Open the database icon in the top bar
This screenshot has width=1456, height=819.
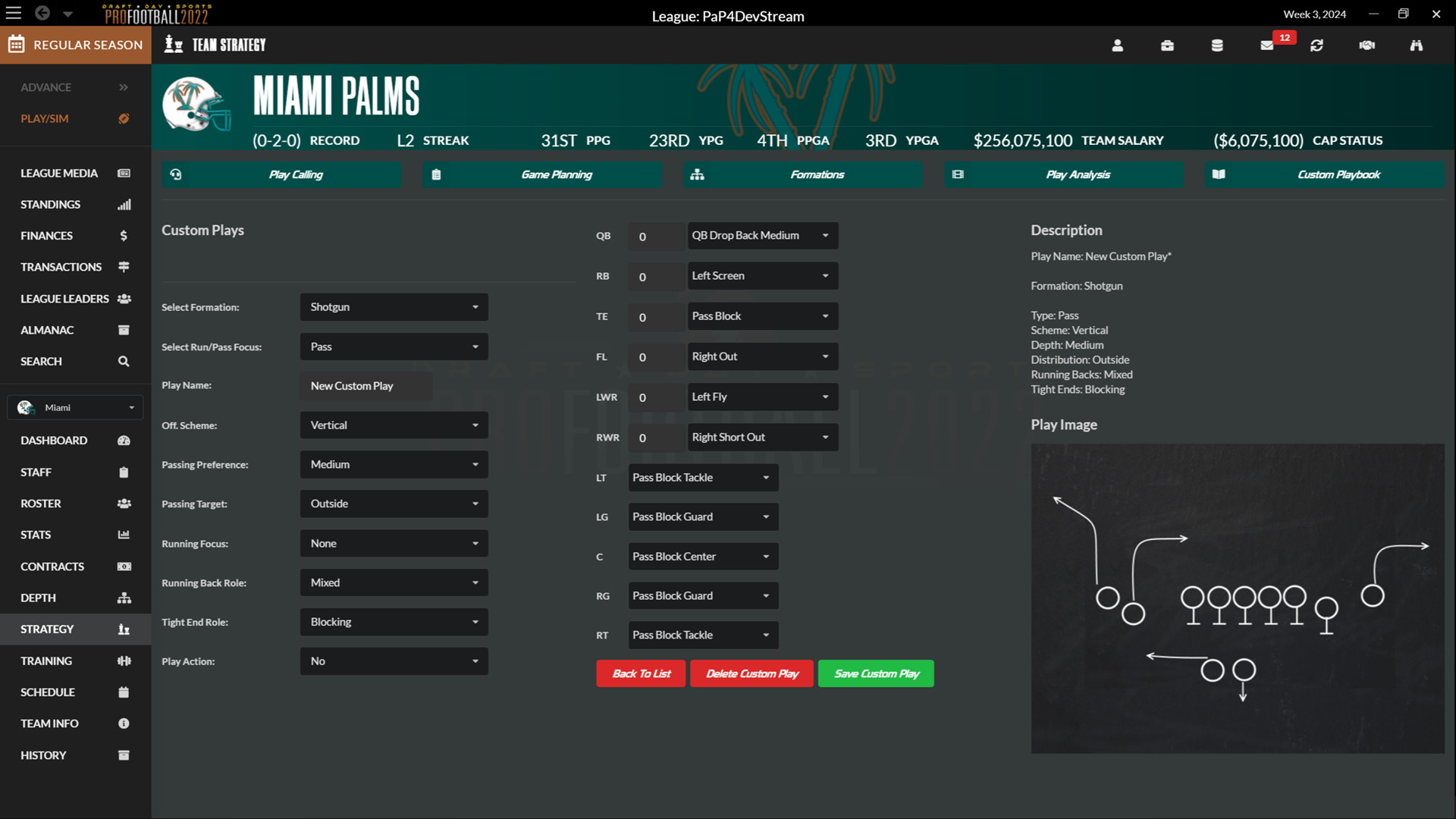1217,45
